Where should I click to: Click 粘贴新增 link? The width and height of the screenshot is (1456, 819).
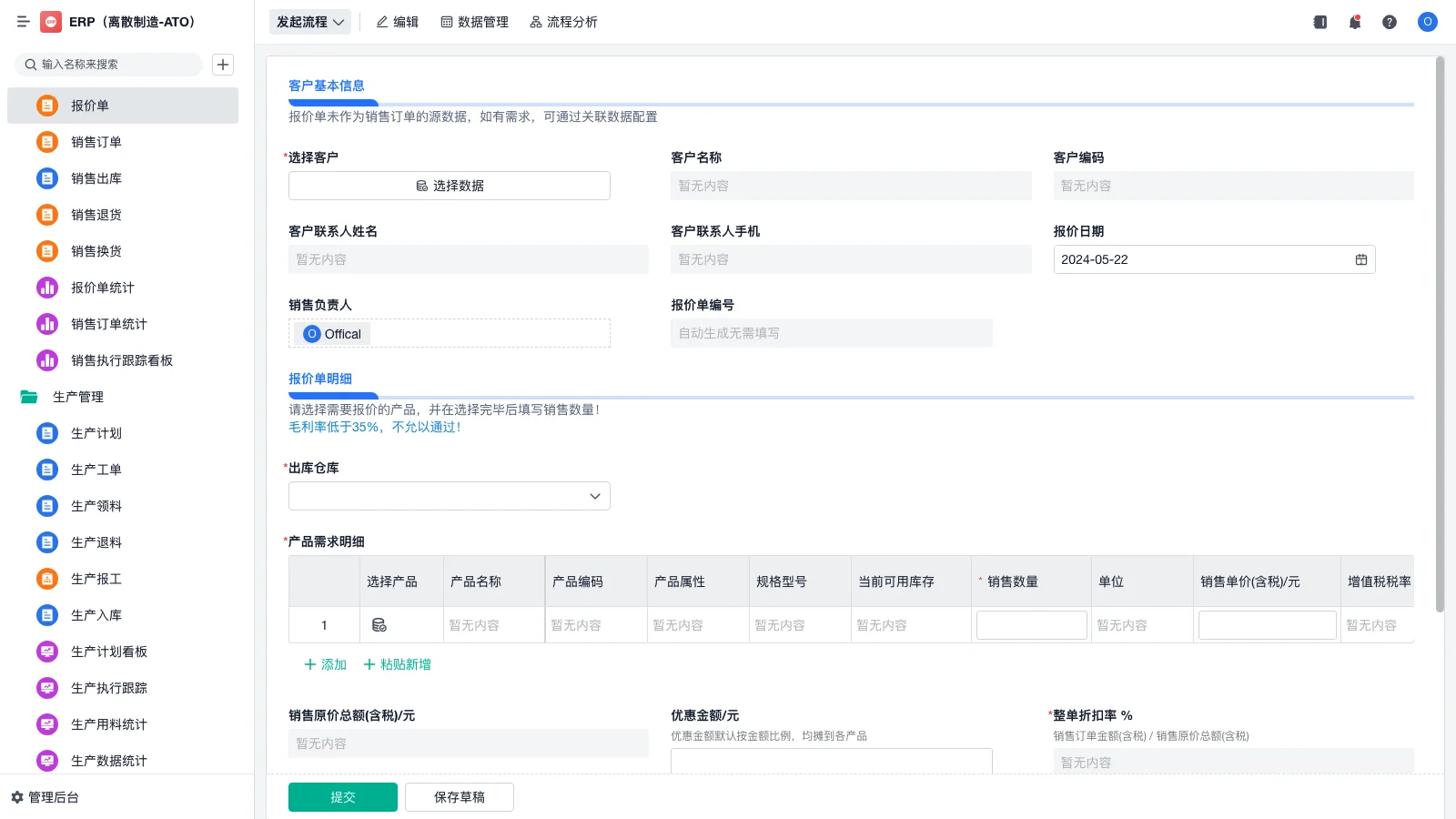click(x=398, y=664)
